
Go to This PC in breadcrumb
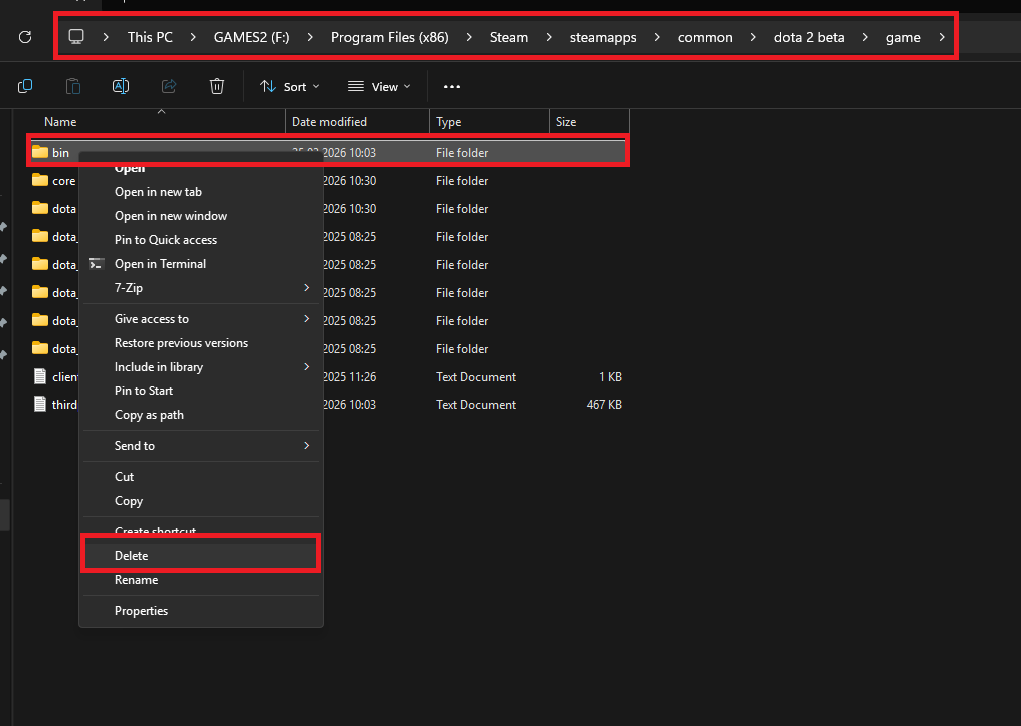150,37
